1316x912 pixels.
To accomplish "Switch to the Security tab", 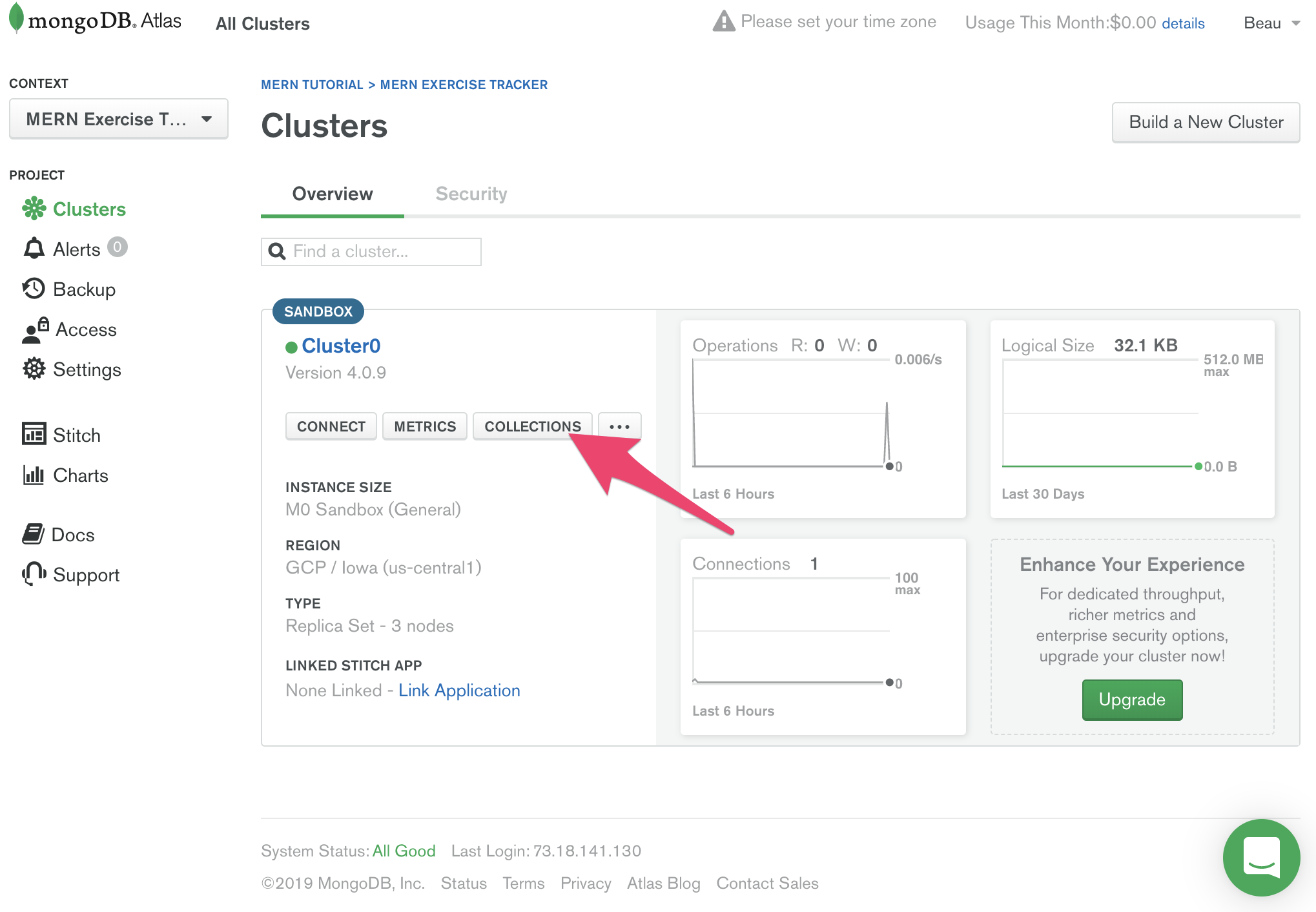I will 471,194.
